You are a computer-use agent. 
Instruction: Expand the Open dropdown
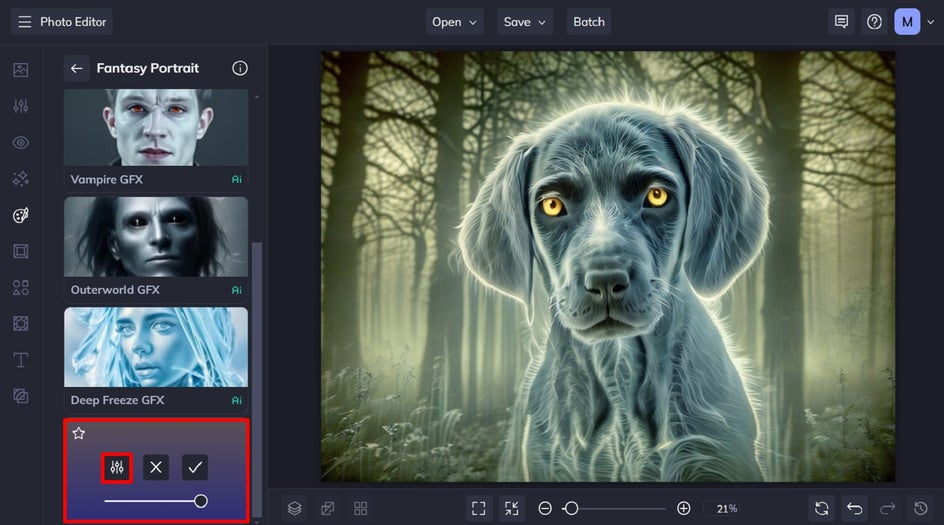click(x=454, y=22)
